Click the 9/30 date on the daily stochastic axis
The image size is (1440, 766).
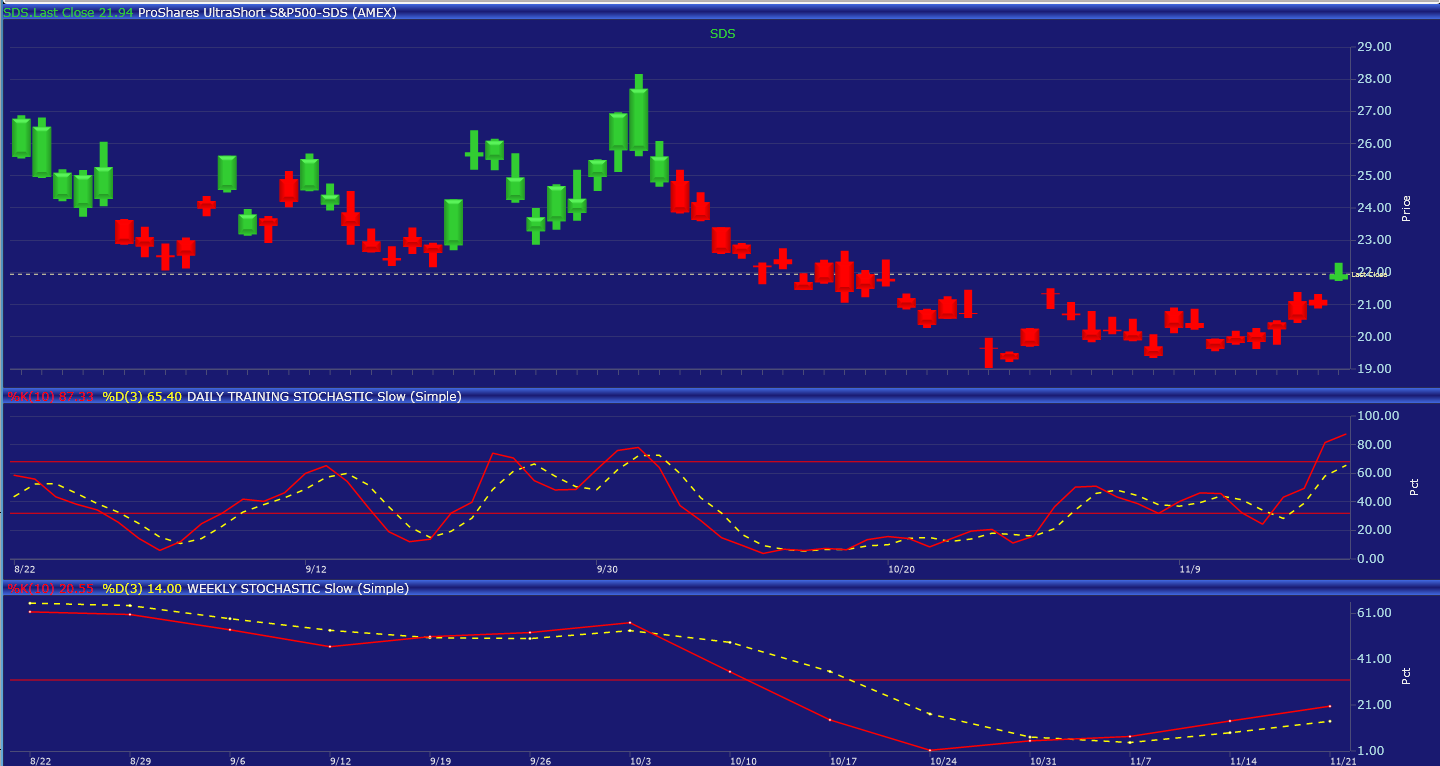tap(607, 569)
